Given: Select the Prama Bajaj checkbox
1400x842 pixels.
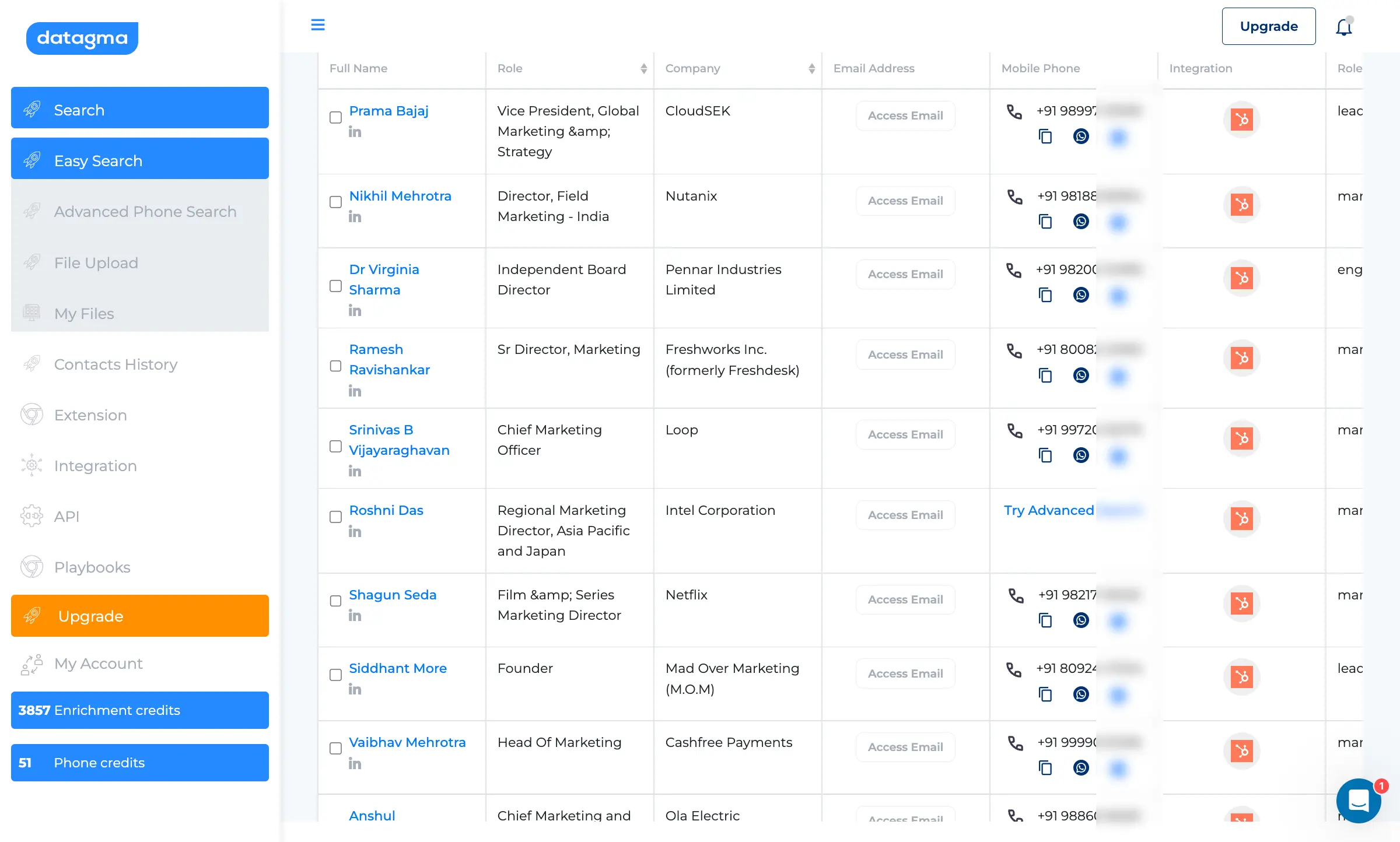Looking at the screenshot, I should (335, 117).
